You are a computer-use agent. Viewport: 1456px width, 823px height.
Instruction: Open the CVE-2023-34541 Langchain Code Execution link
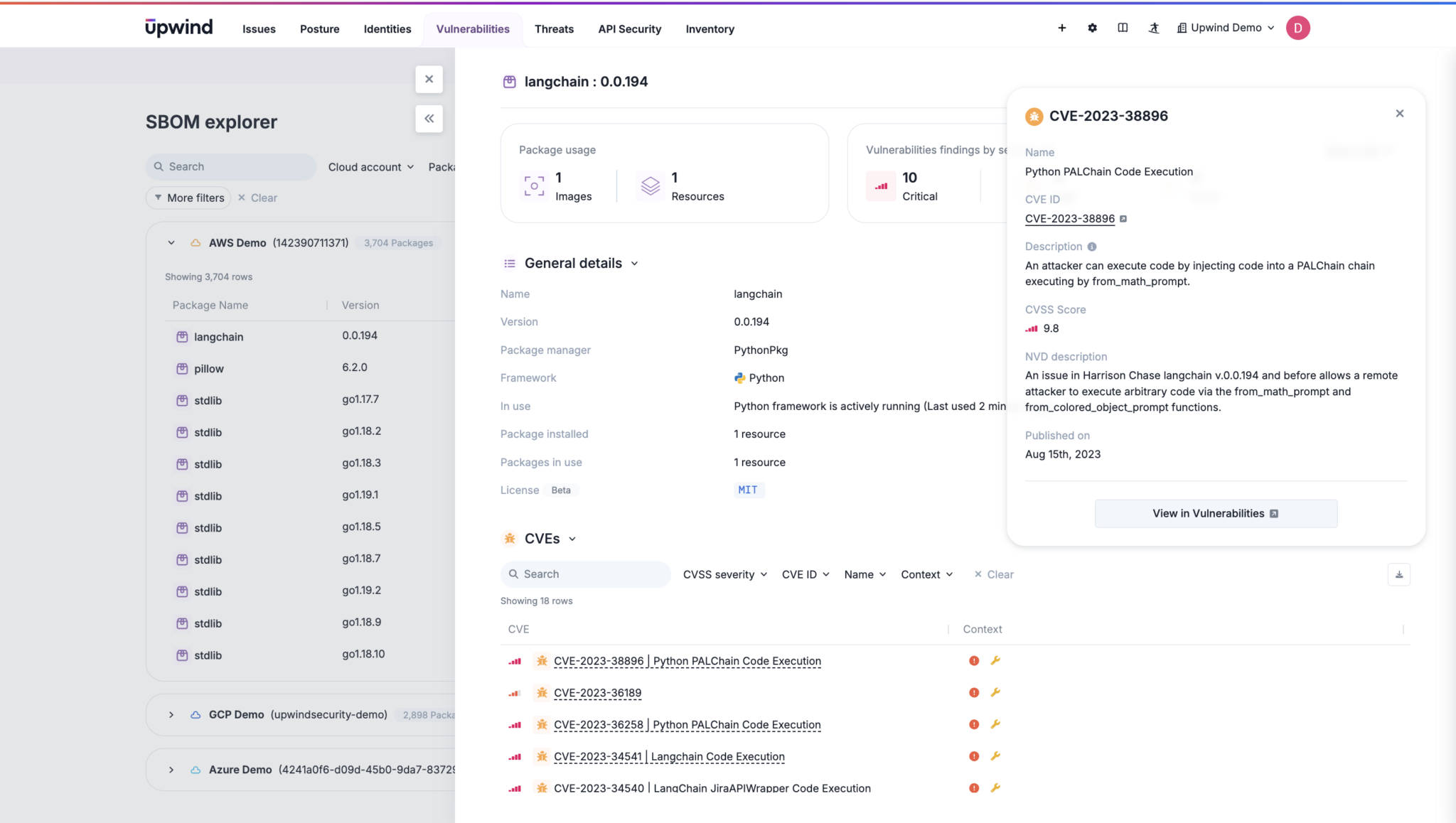[x=669, y=756]
